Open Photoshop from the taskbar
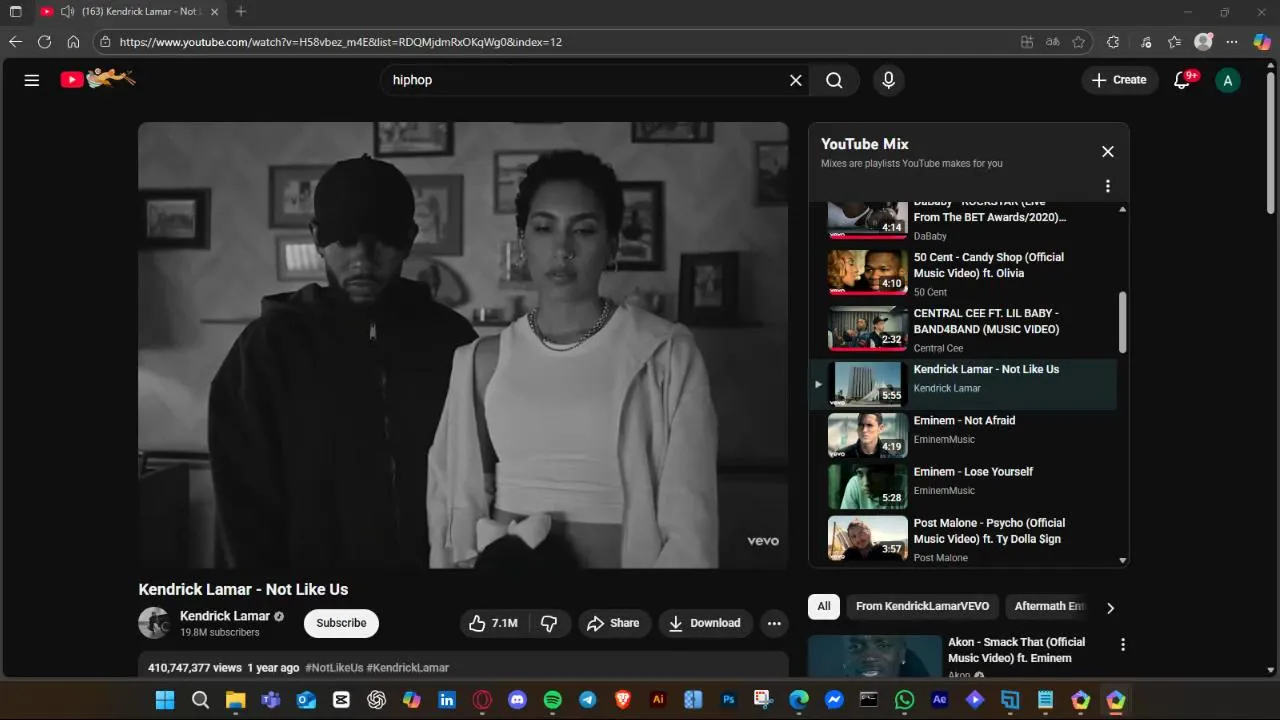Viewport: 1280px width, 720px height. point(729,700)
